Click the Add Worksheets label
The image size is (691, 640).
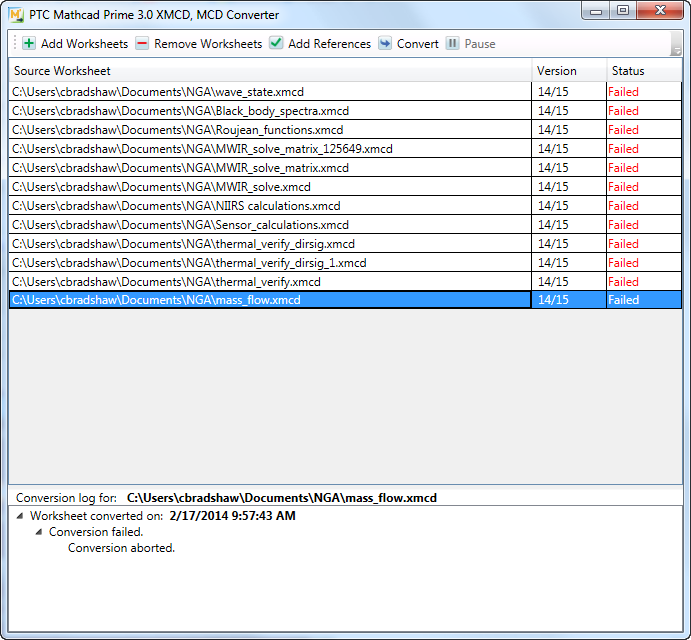[x=85, y=44]
